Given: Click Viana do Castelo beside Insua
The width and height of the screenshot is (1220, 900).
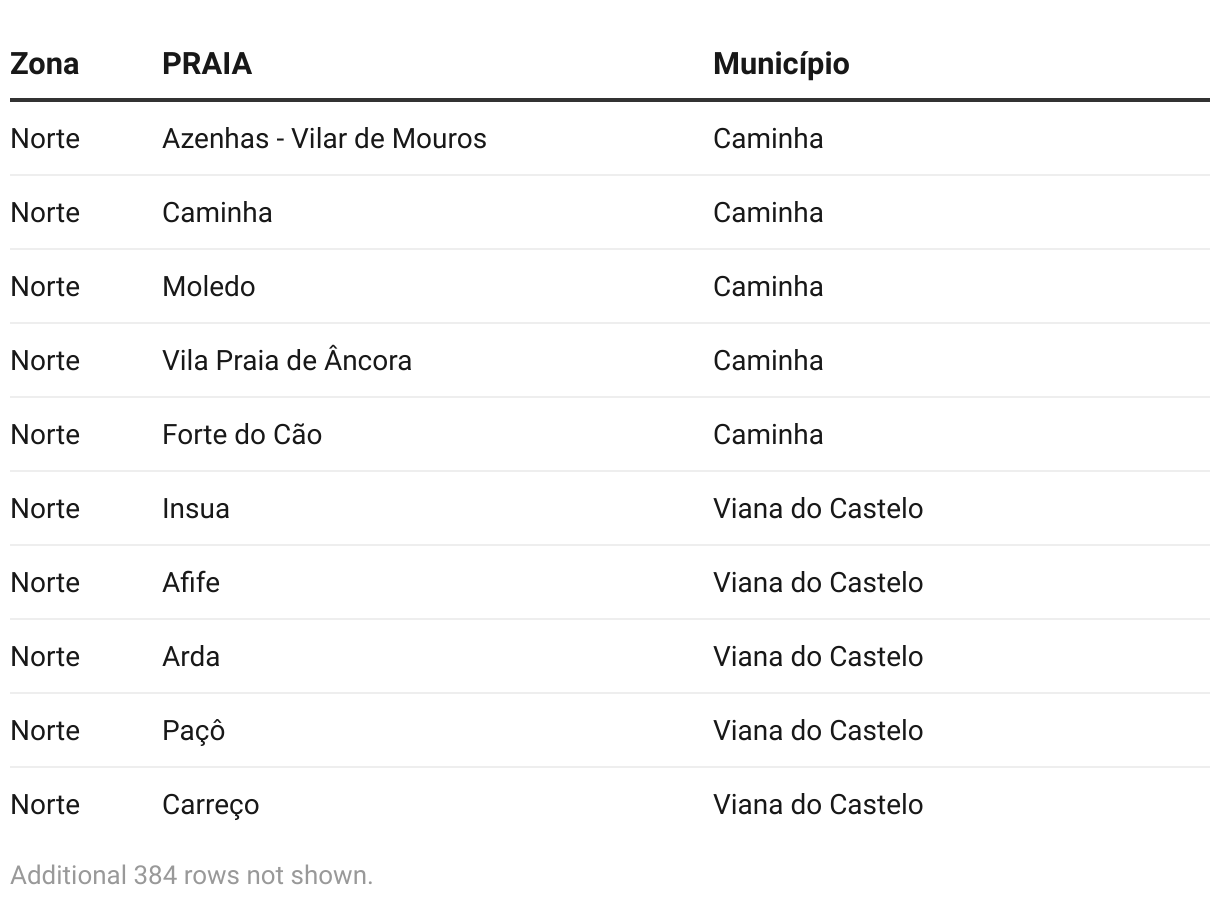Looking at the screenshot, I should coord(818,508).
